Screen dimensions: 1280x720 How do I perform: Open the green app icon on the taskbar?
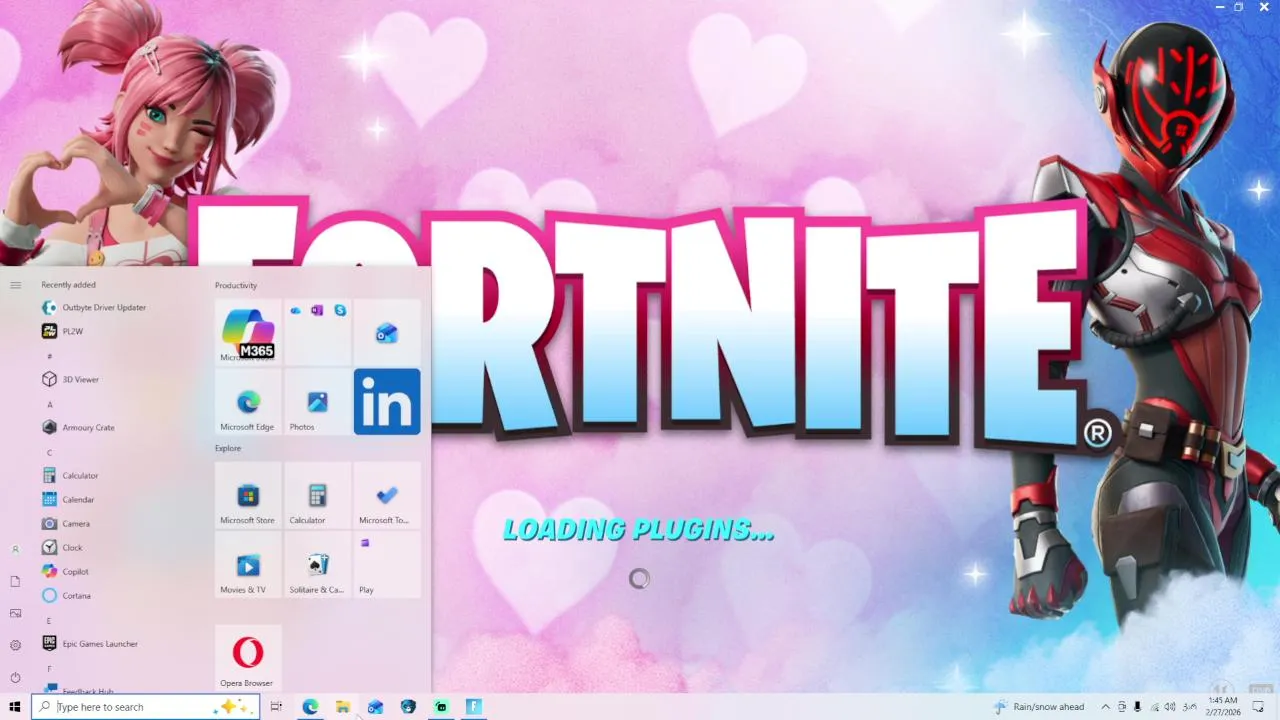[x=441, y=707]
